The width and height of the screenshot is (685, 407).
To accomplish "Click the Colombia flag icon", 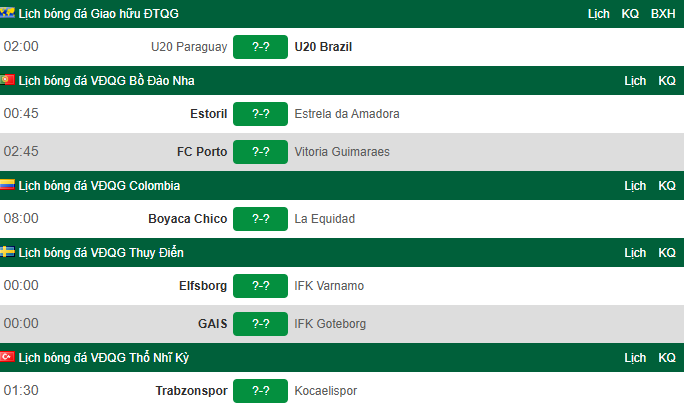I will 7,185.
